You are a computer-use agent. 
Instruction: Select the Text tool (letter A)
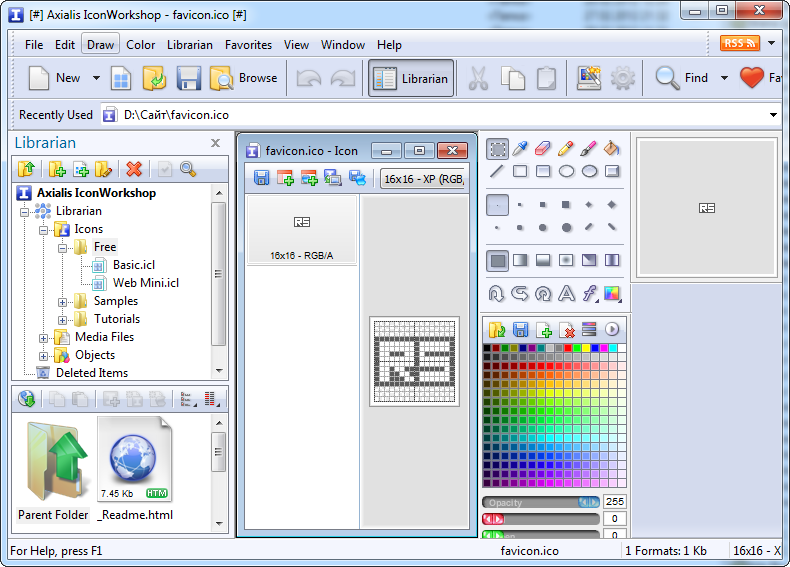click(566, 293)
